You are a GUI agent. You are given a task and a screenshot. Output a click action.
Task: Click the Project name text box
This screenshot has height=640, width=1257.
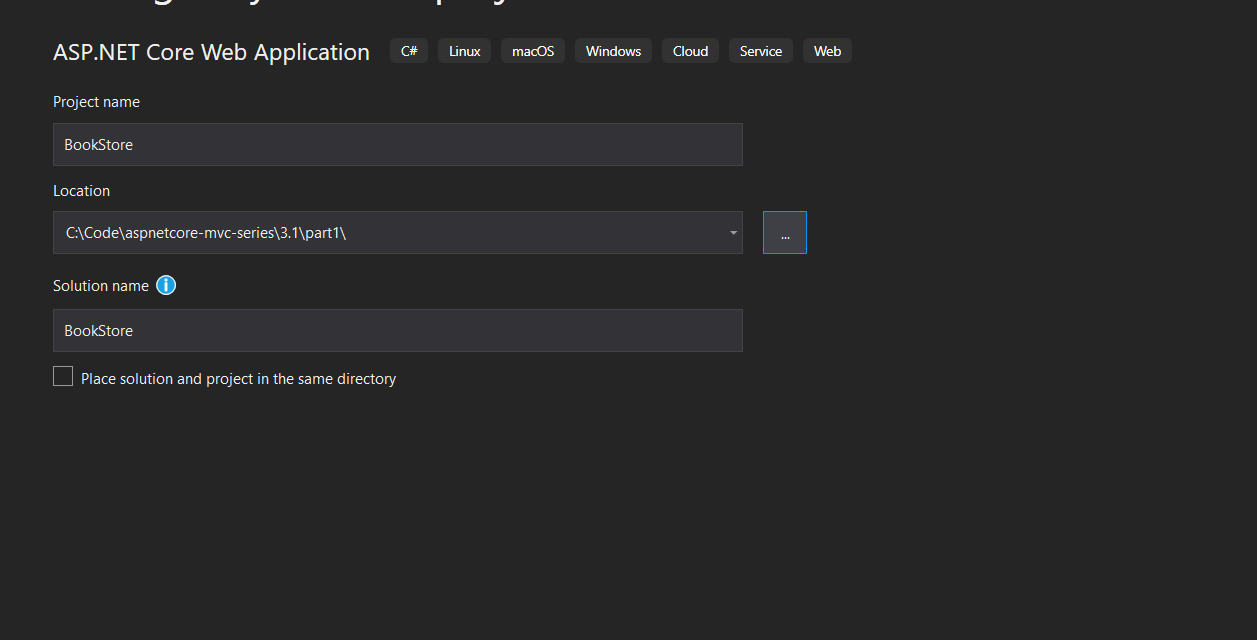(397, 145)
